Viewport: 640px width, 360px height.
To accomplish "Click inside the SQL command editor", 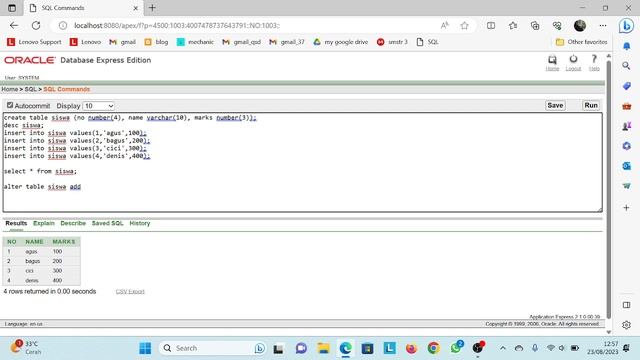I will 302,162.
